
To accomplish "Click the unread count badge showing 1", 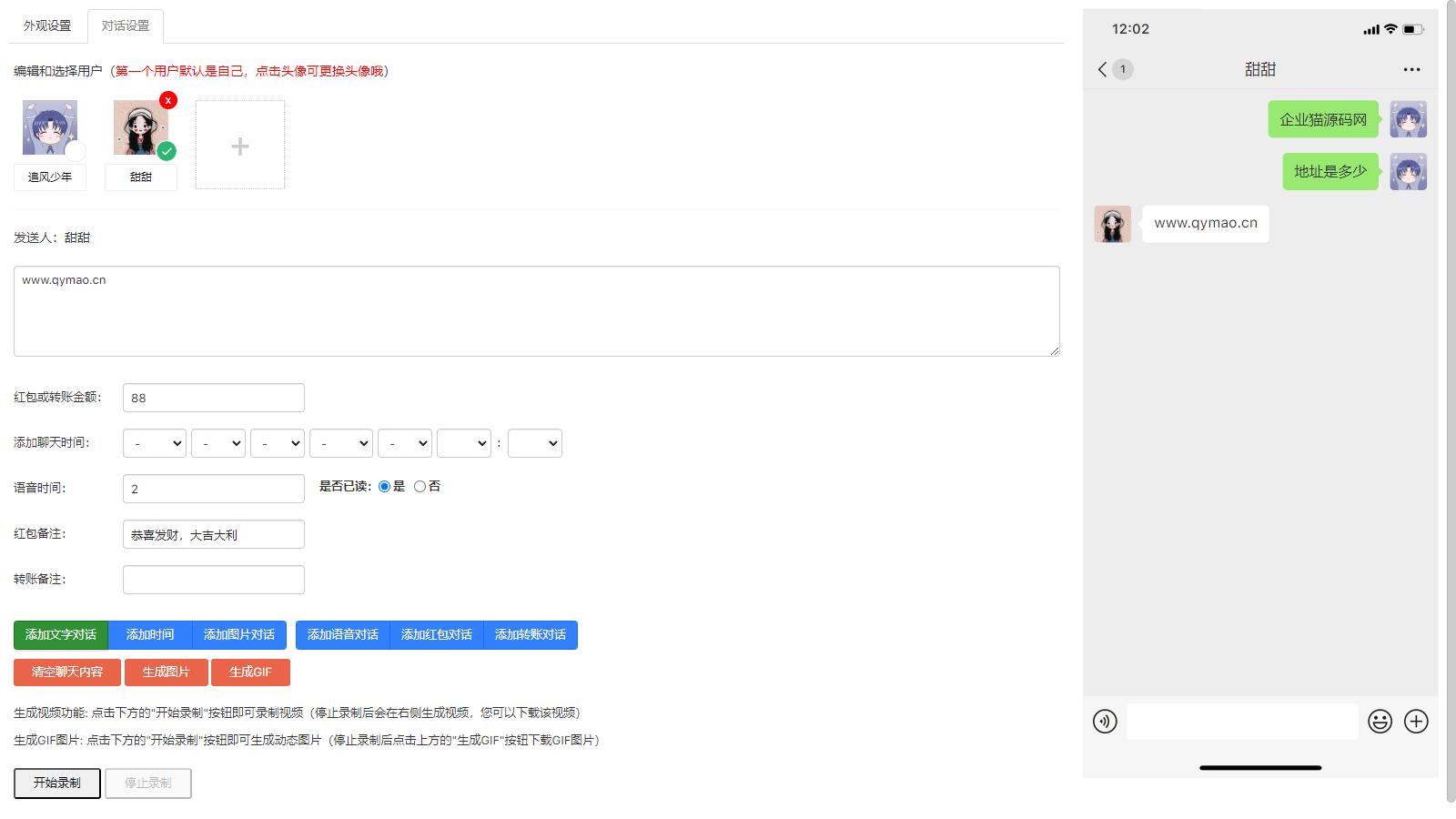I will (1123, 69).
